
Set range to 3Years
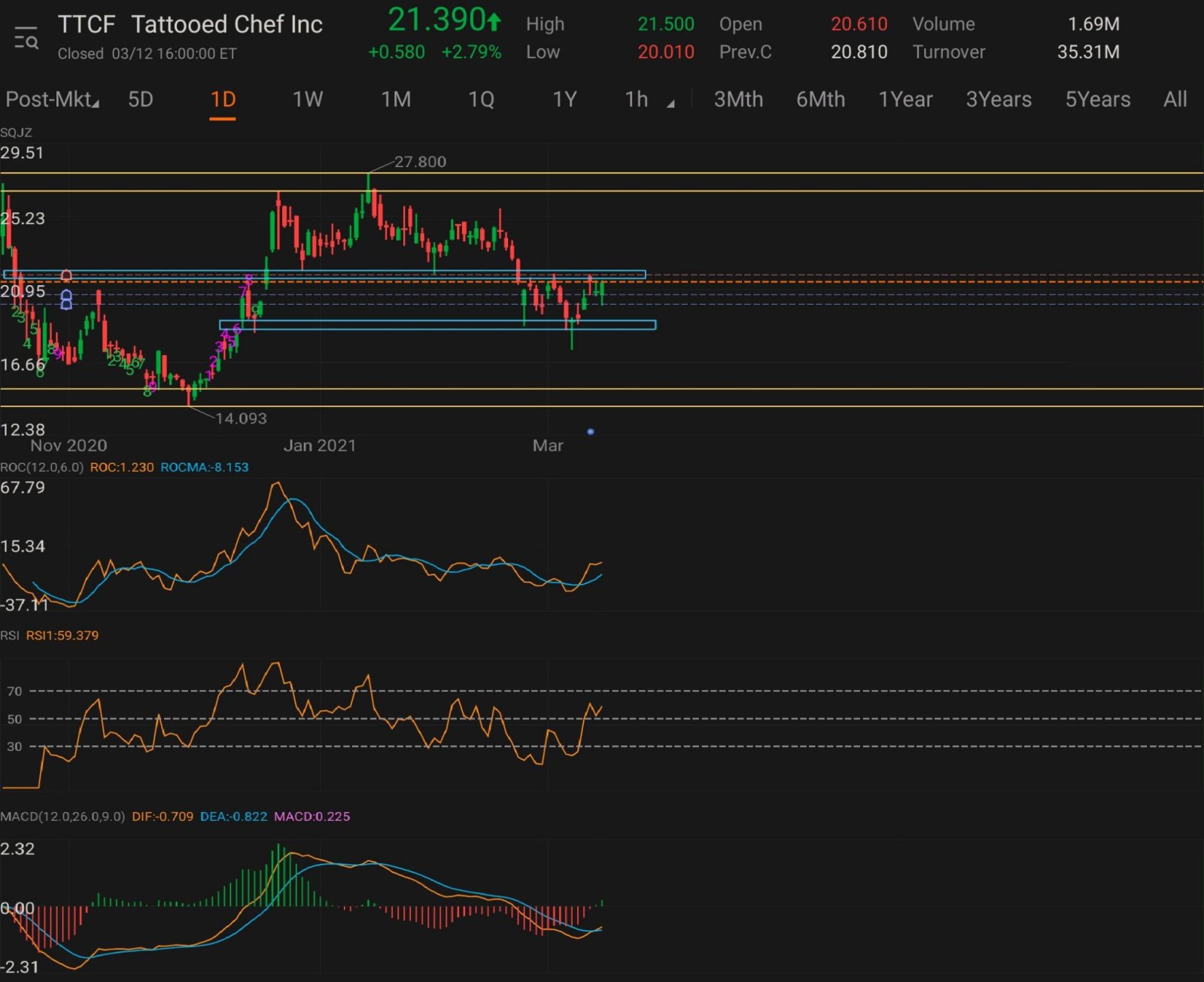(x=999, y=99)
